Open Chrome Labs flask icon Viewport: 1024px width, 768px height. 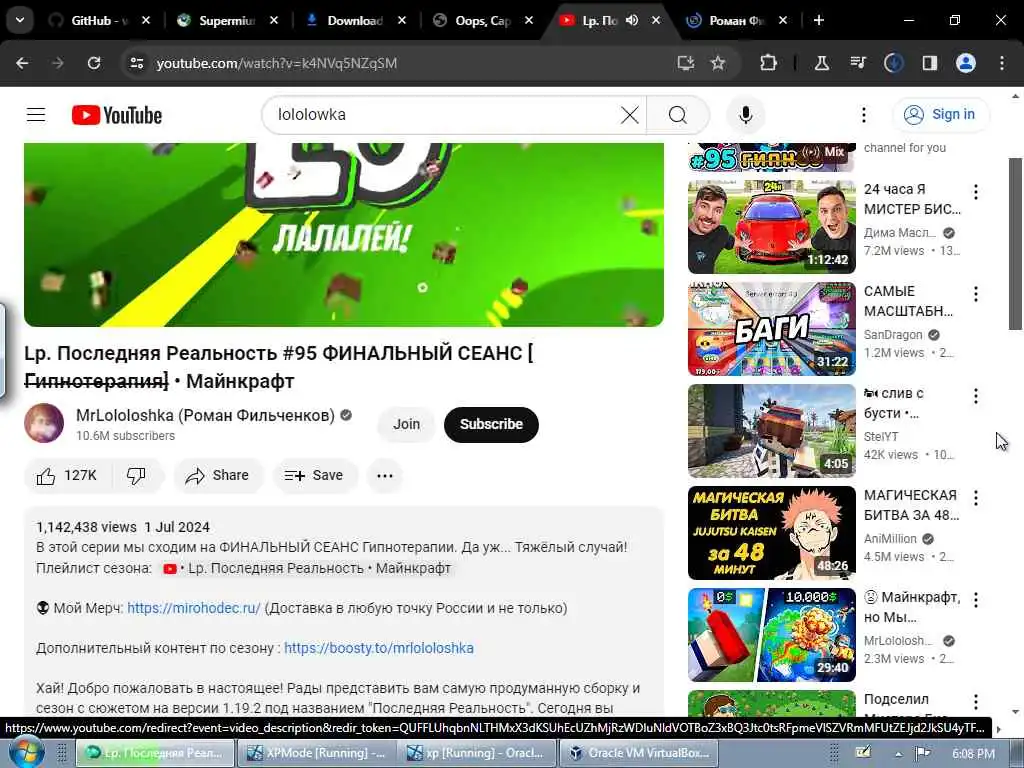(x=822, y=63)
